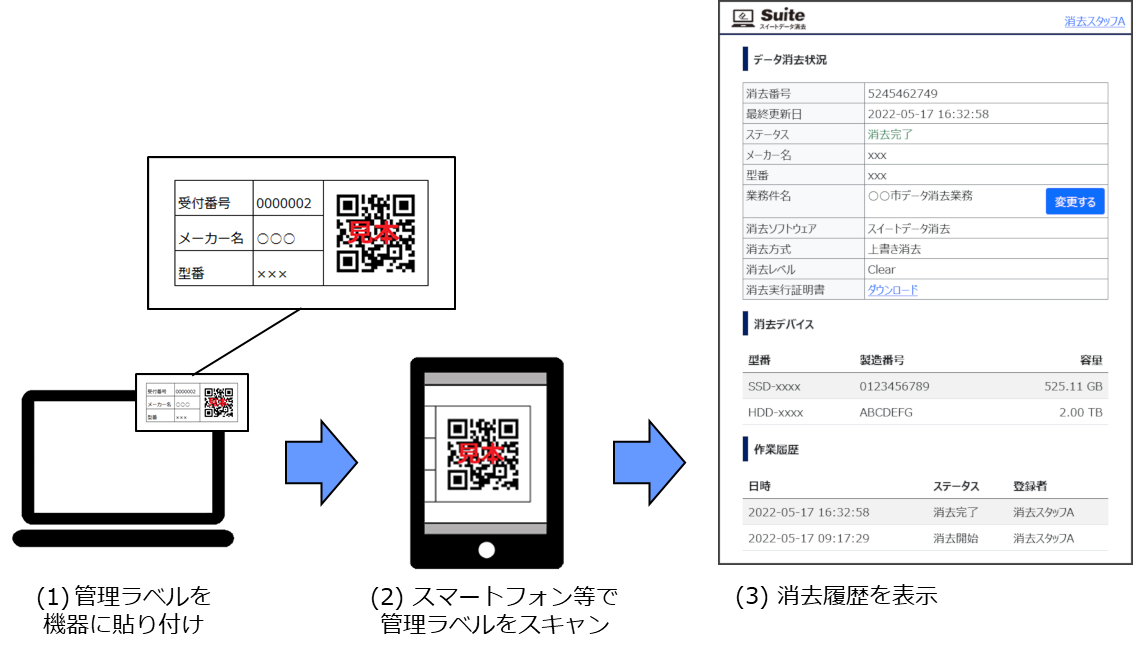Click the 消去ソフトウェア row label
The image size is (1133, 655).
(x=781, y=228)
